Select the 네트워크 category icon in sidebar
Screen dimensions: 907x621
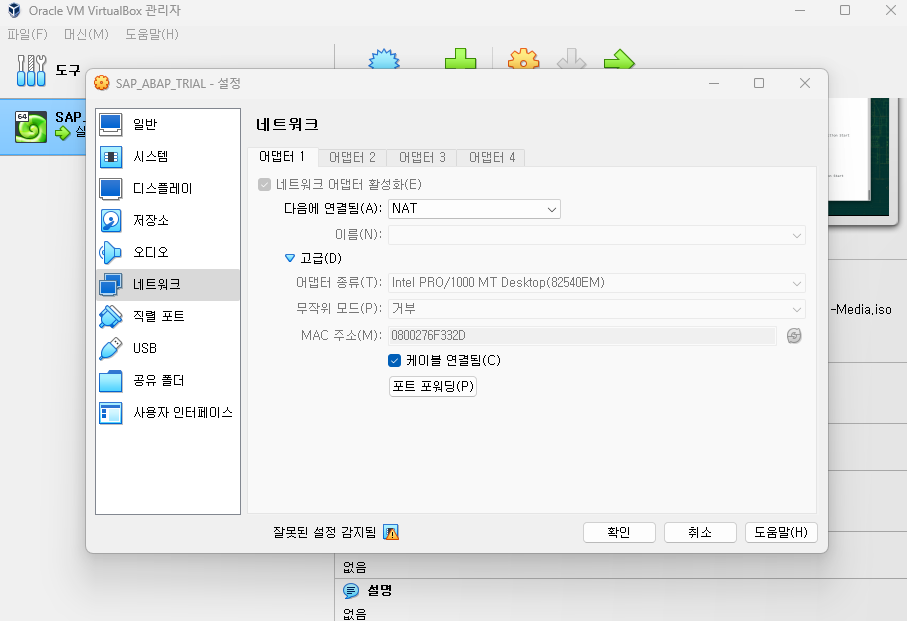coord(110,284)
